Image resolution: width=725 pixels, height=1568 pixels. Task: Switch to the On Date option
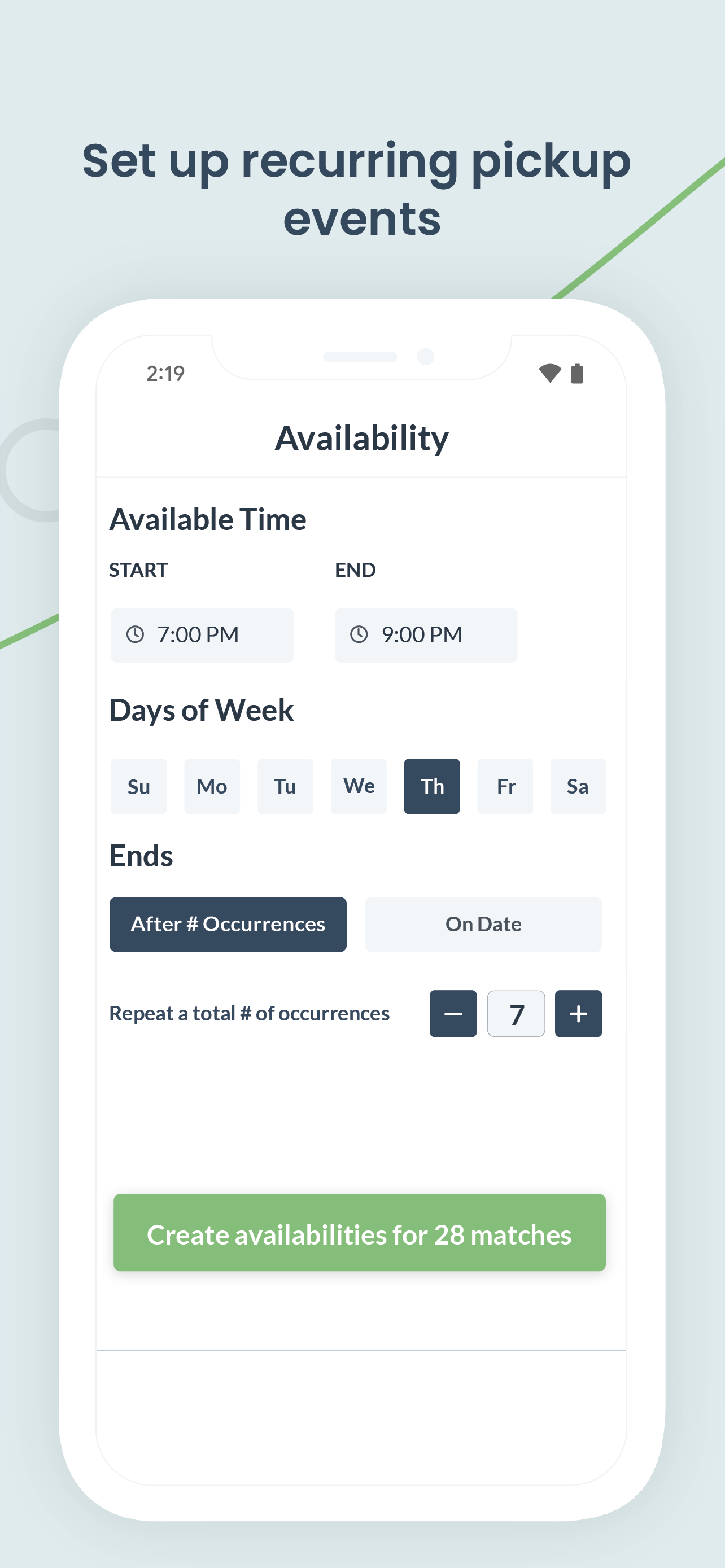[483, 924]
